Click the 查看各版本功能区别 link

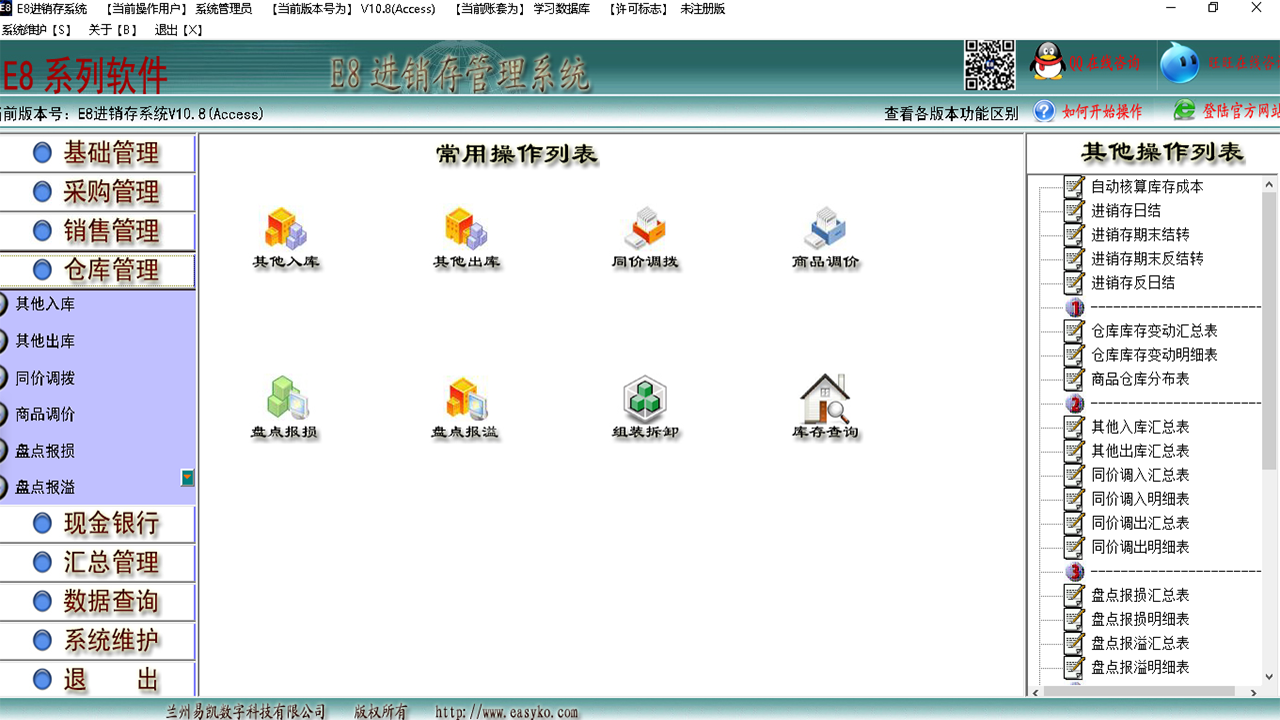point(950,112)
